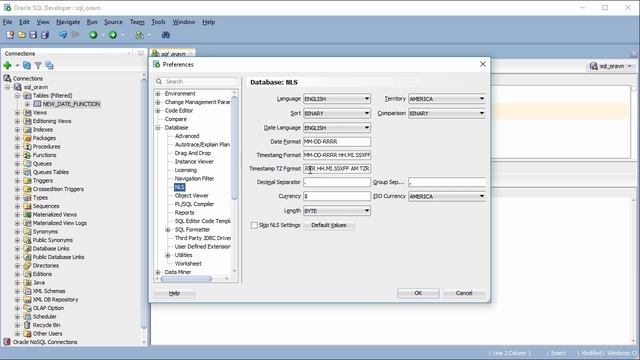Click the Save All toolbar icon

click(44, 35)
